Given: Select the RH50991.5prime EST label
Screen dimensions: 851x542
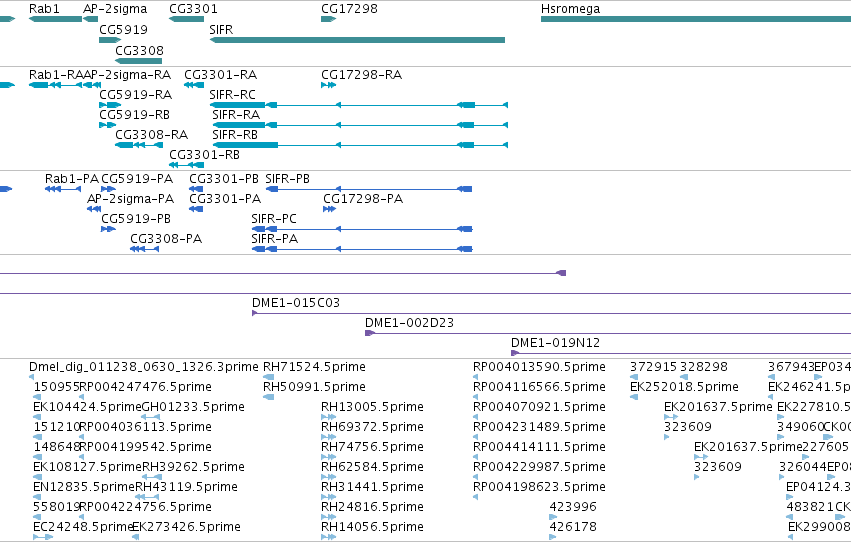Looking at the screenshot, I should coord(314,387).
